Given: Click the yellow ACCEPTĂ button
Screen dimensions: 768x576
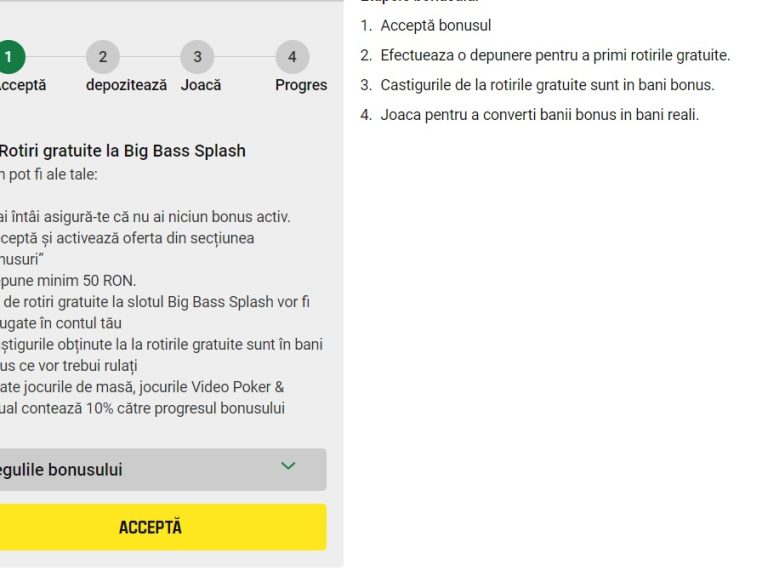Looking at the screenshot, I should 163,527.
